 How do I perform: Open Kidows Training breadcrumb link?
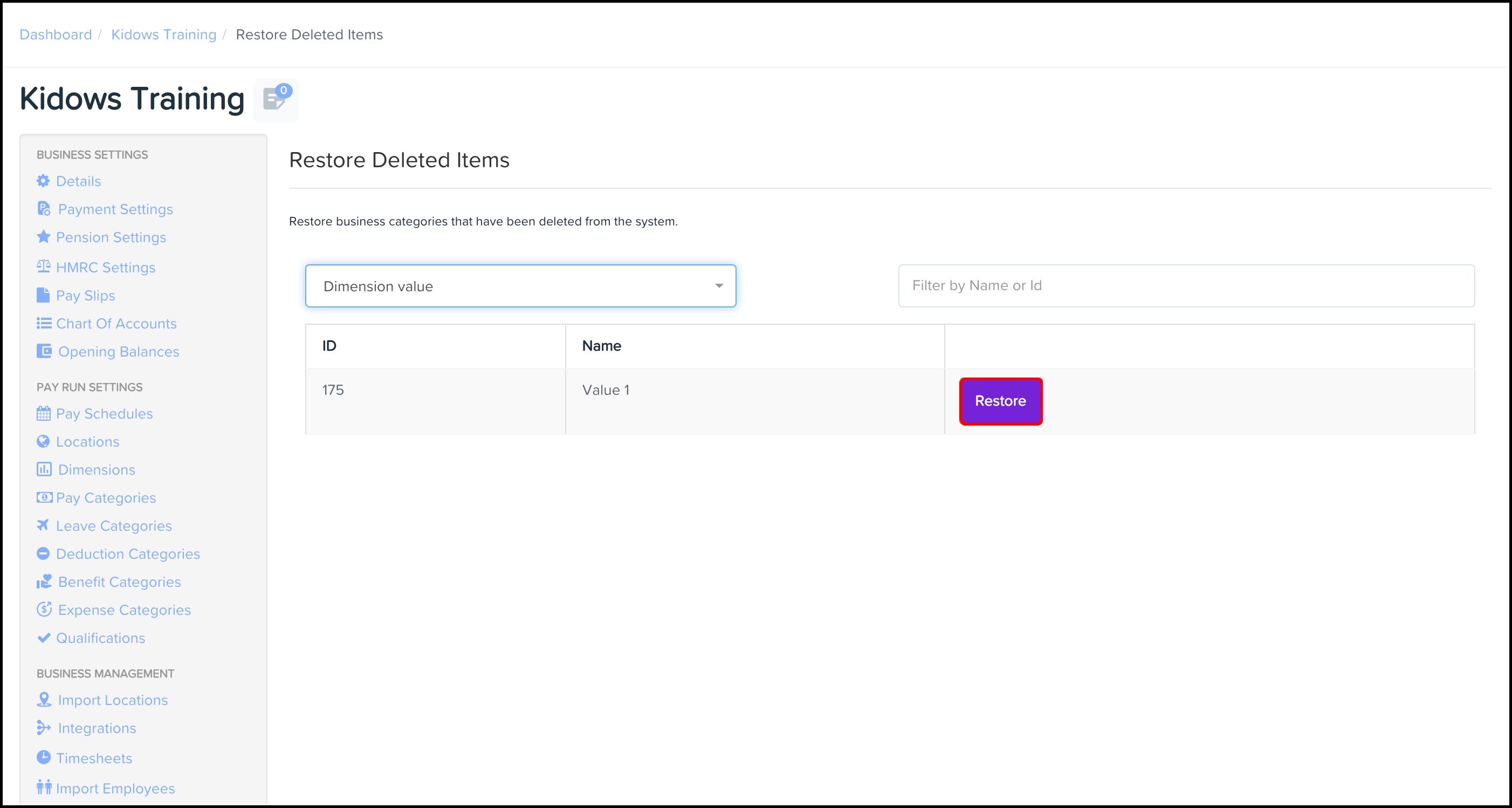164,35
